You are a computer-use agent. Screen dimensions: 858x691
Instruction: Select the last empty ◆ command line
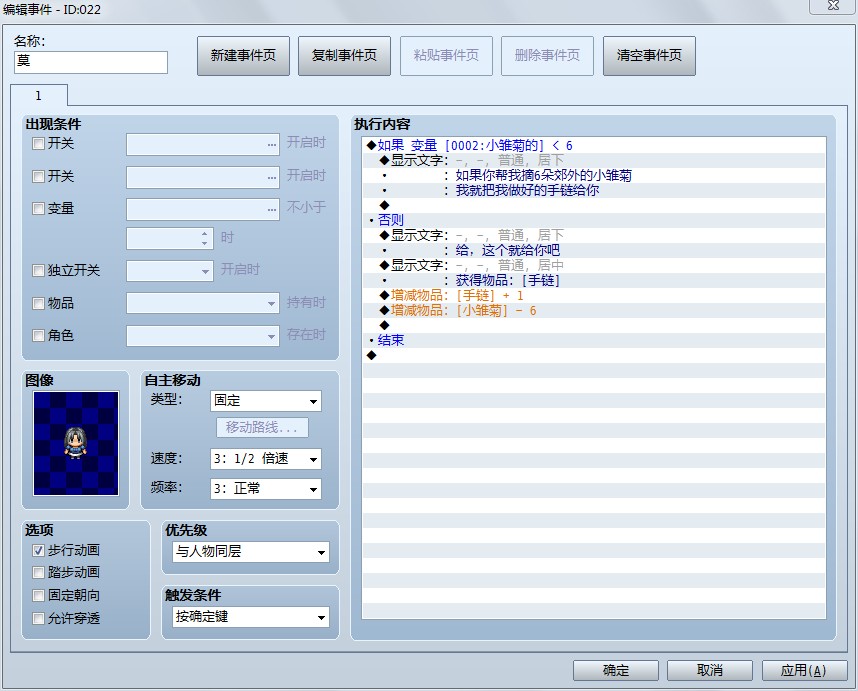(594, 356)
